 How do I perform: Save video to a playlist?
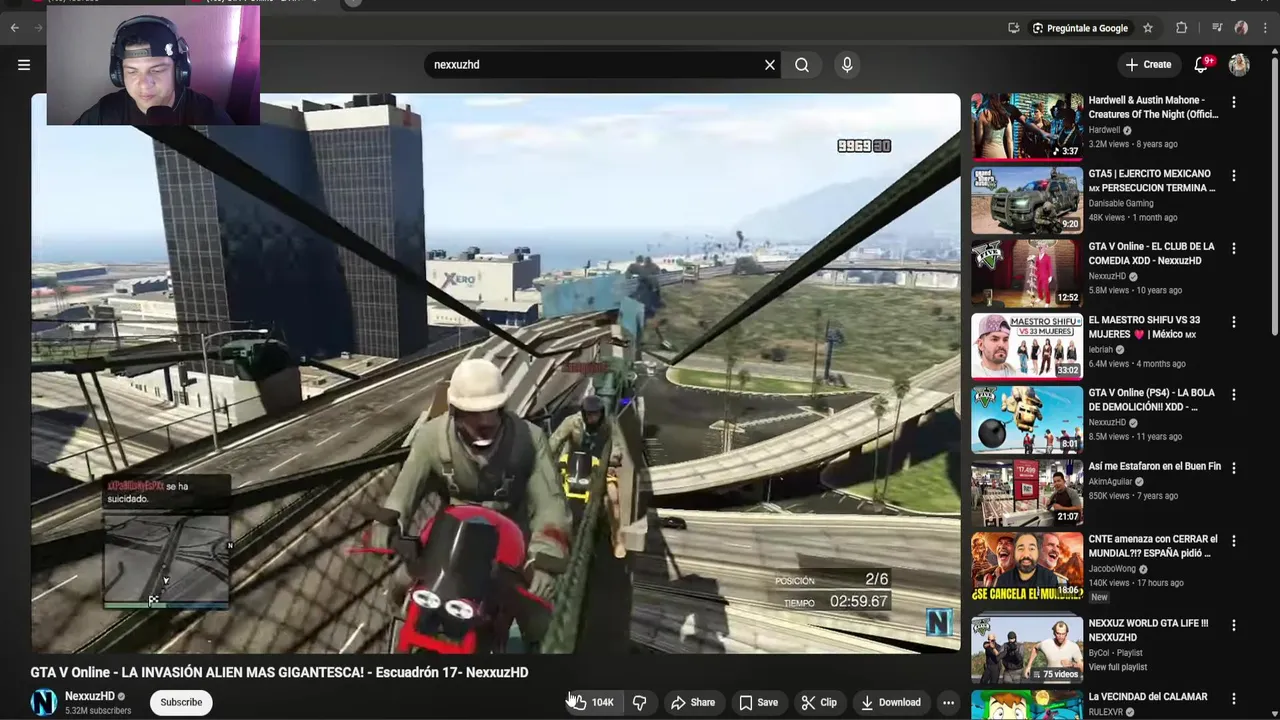pyautogui.click(x=758, y=702)
